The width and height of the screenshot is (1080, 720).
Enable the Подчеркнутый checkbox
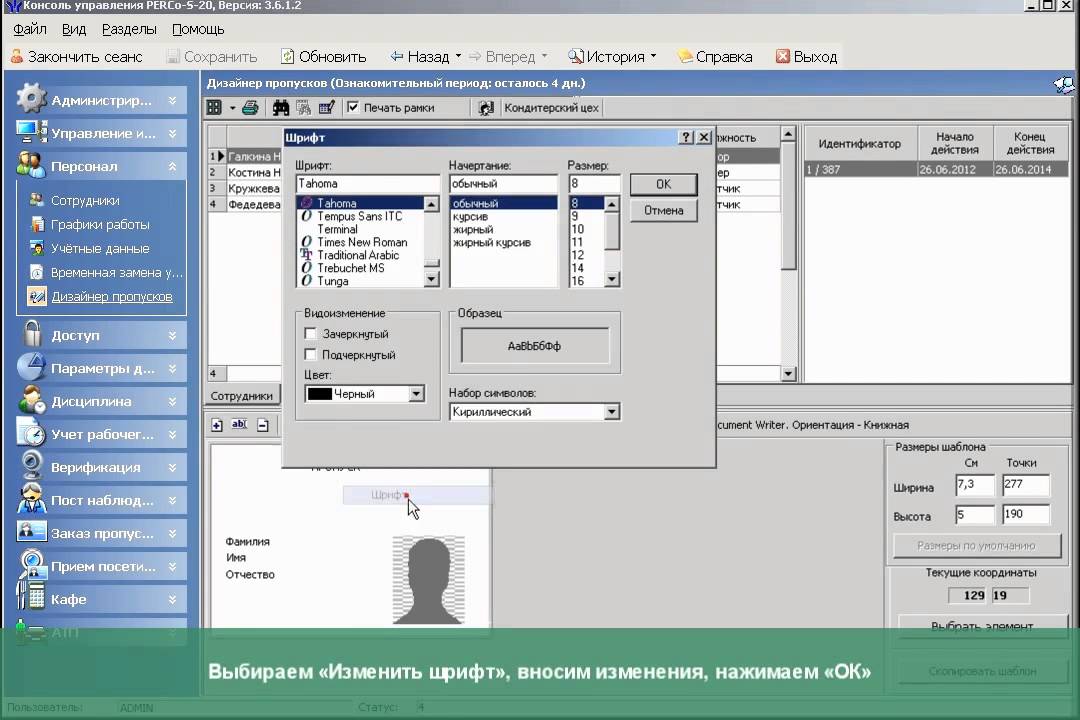pos(311,354)
